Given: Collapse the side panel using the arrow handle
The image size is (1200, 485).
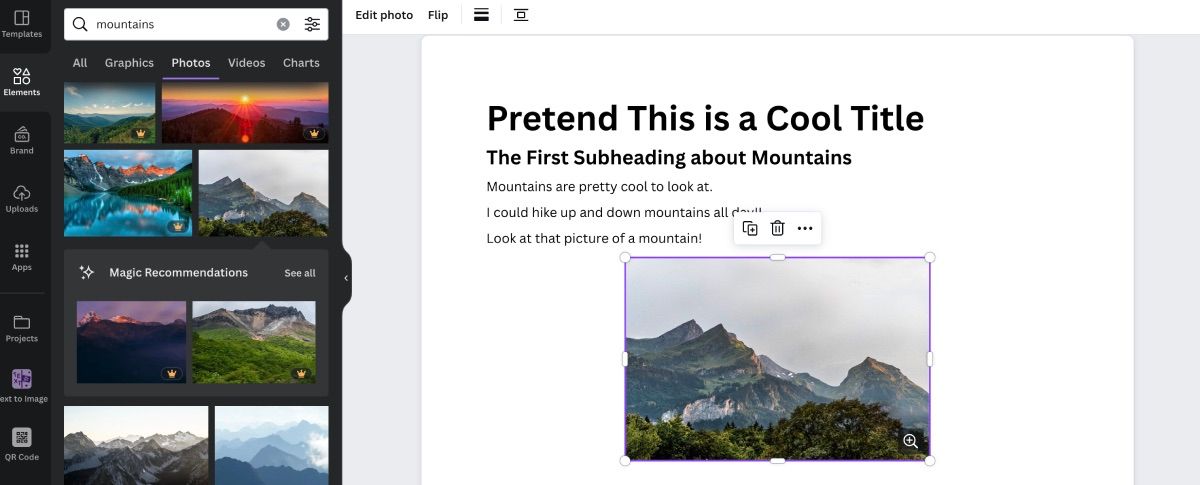Looking at the screenshot, I should coord(346,278).
